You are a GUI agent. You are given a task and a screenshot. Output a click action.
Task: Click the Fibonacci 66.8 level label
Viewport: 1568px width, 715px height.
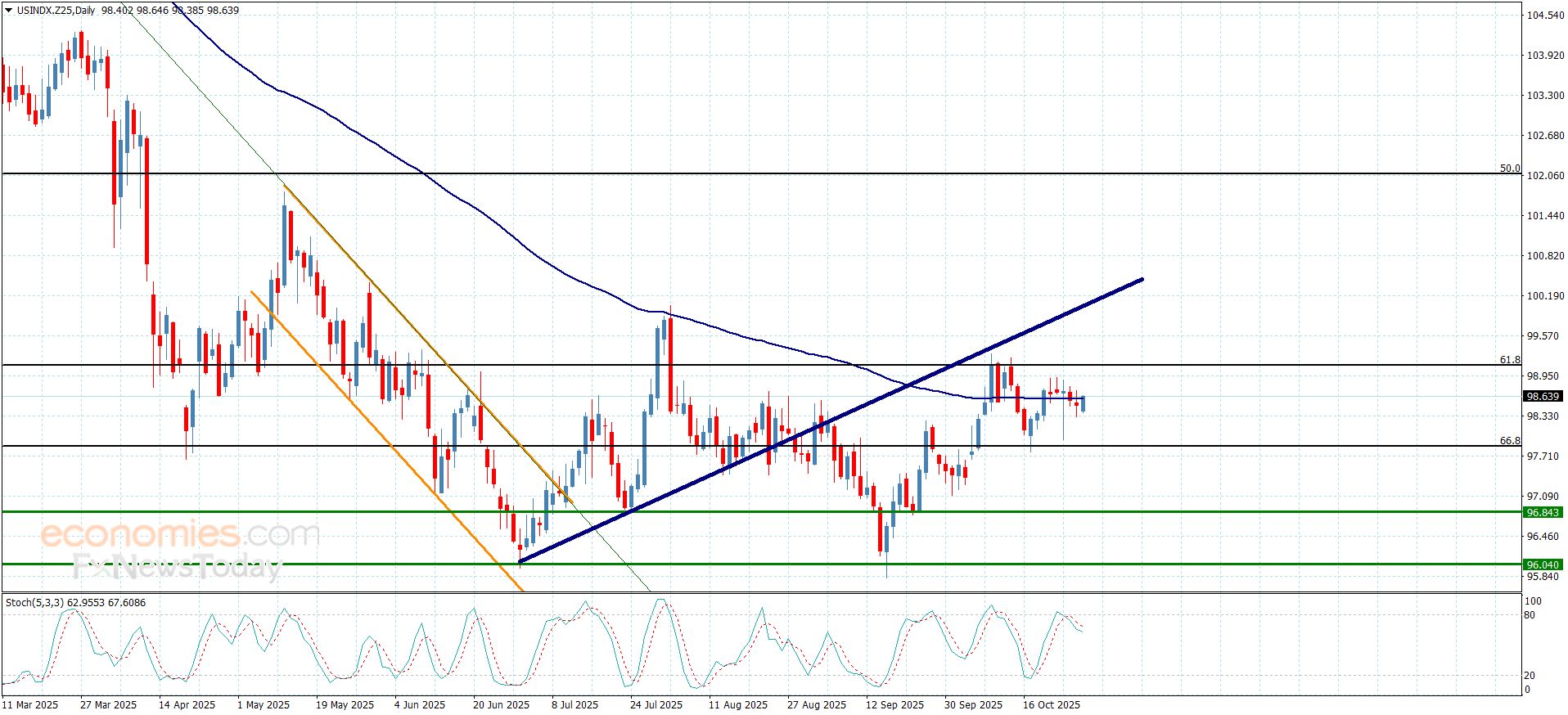pos(1509,441)
